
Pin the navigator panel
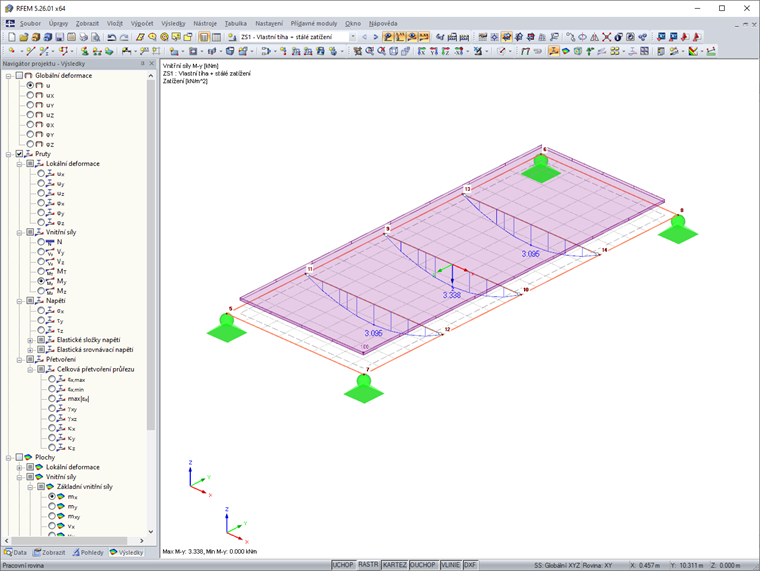coord(142,63)
